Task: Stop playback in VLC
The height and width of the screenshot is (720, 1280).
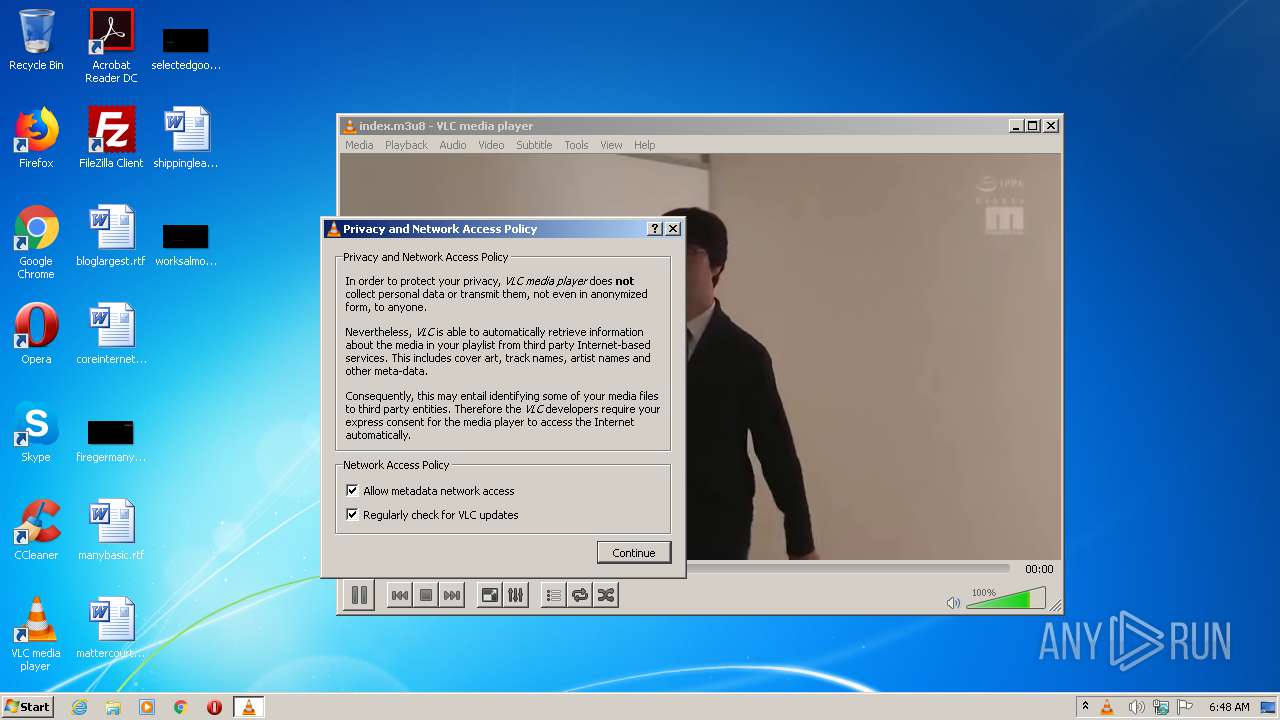Action: [426, 595]
